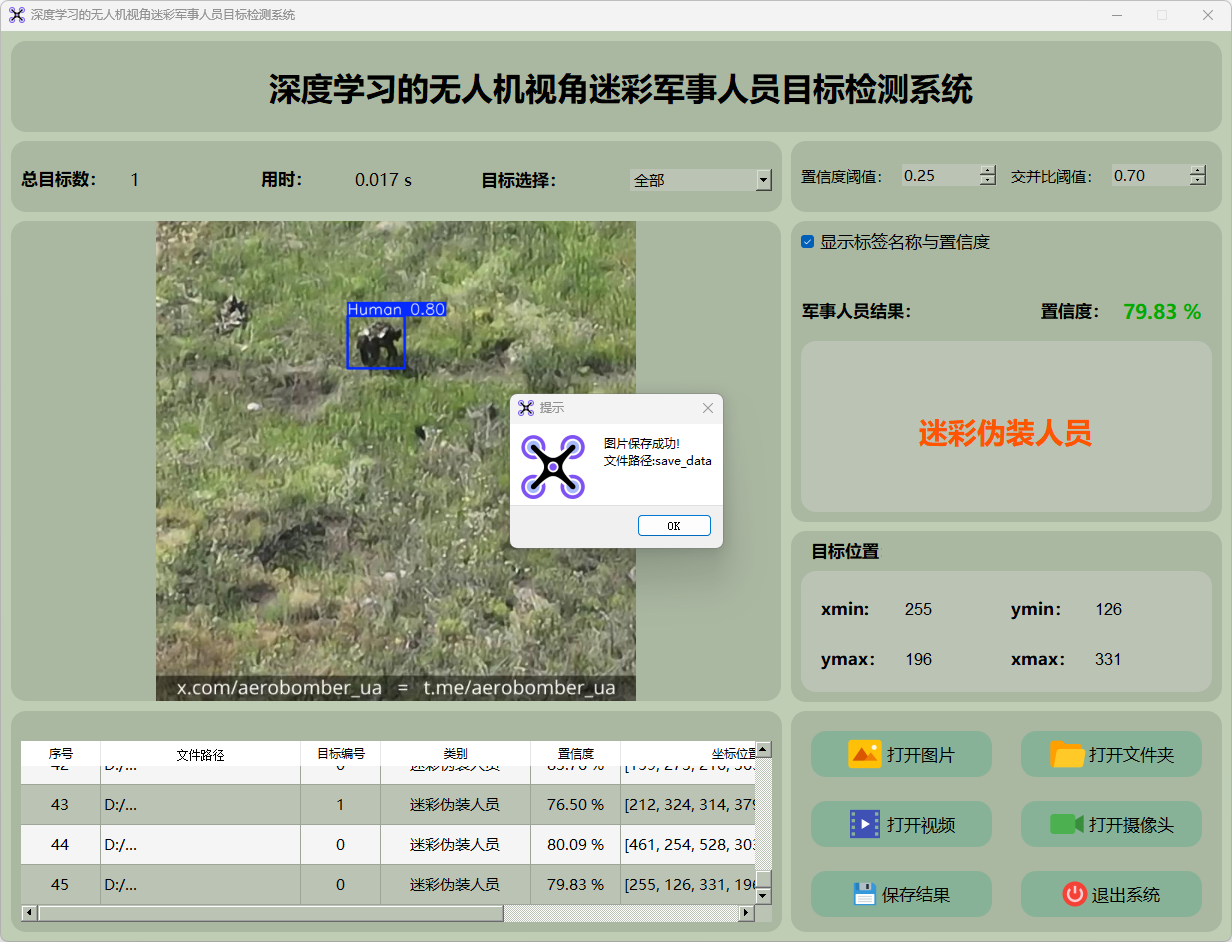Close the prompt dialog with X

pos(708,408)
